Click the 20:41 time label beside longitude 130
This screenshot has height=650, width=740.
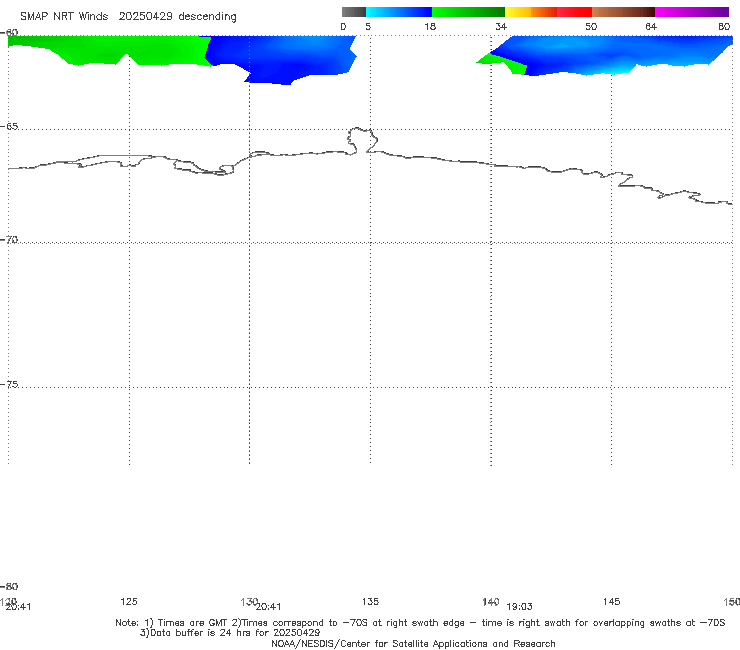[x=269, y=607]
